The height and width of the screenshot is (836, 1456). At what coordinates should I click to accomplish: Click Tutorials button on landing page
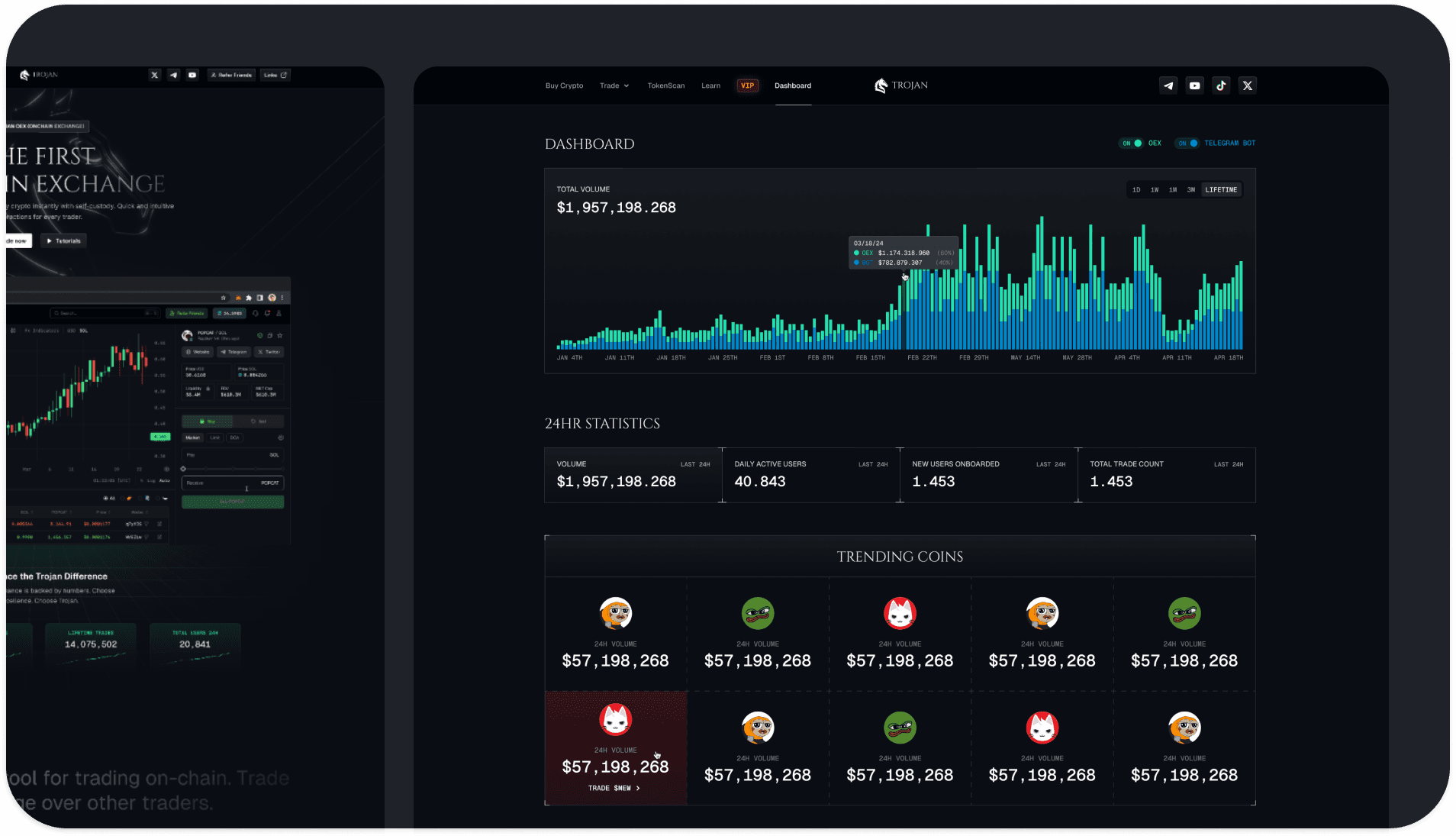(63, 240)
